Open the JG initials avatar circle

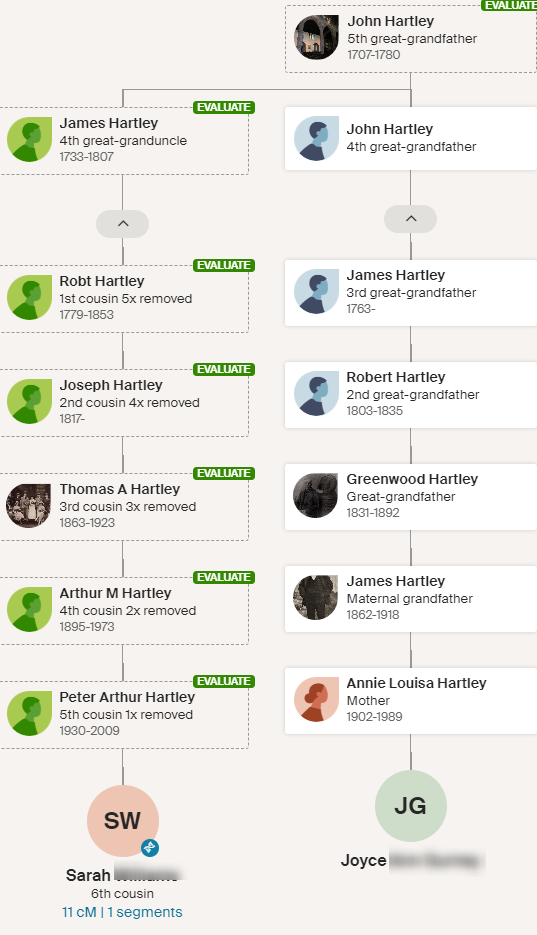pos(411,806)
